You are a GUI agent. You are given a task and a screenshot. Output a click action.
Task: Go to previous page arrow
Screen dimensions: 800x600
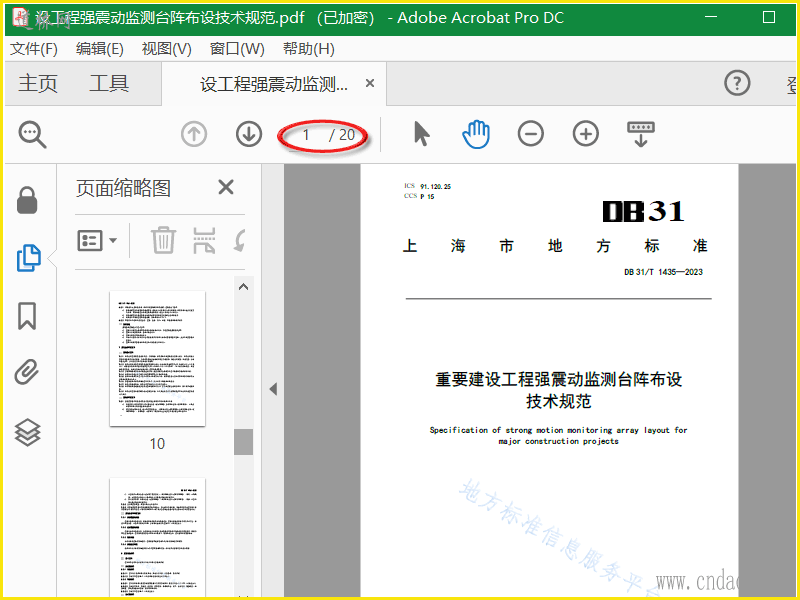click(x=194, y=134)
